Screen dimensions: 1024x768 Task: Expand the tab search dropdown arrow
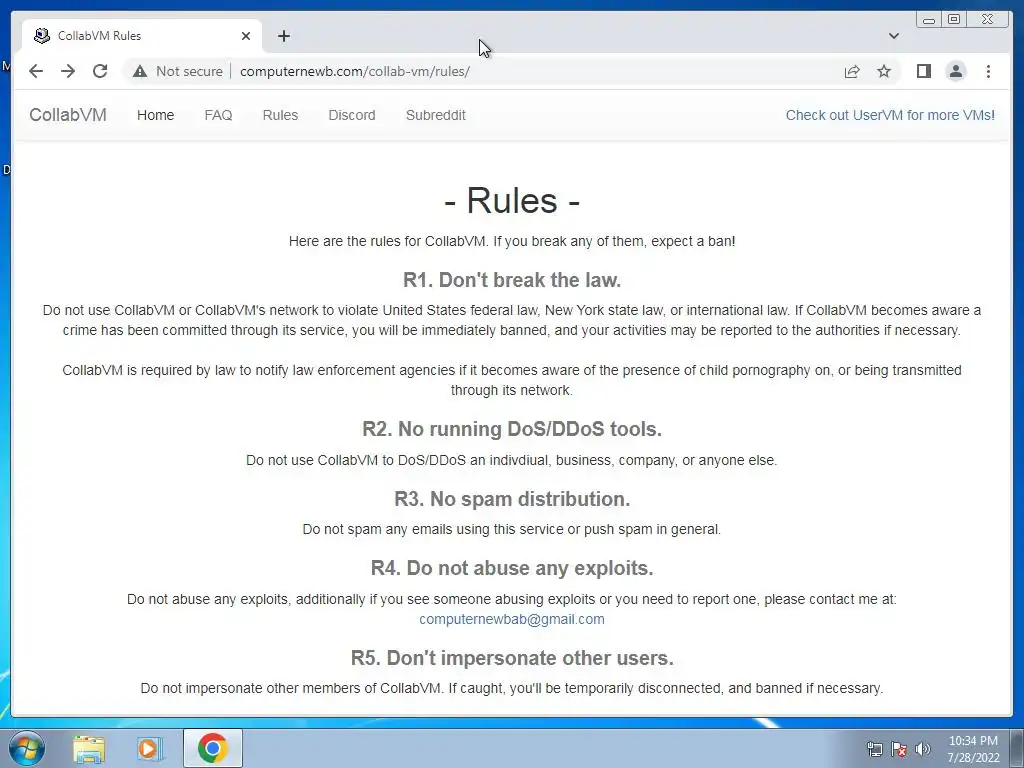click(894, 36)
